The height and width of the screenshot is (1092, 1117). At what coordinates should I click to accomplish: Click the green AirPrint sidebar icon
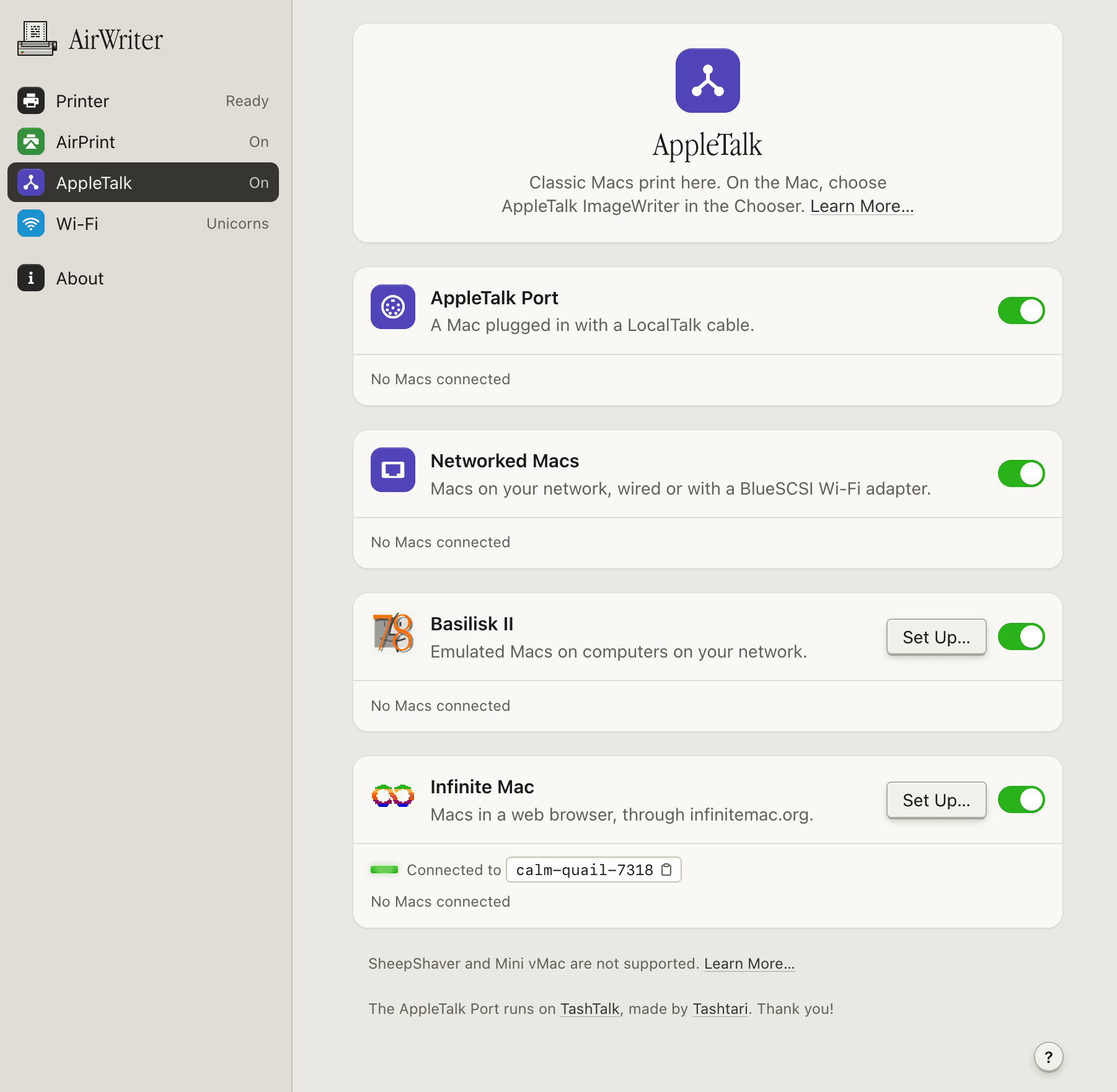pos(31,141)
